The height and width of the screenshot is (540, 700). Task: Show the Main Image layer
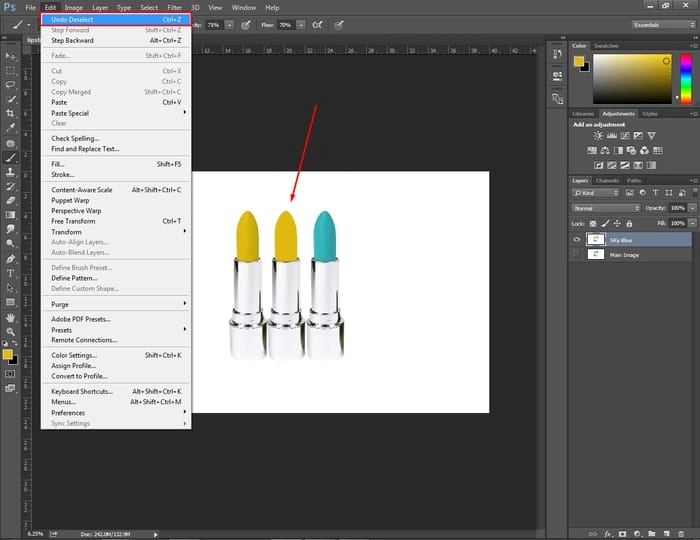pyautogui.click(x=577, y=254)
